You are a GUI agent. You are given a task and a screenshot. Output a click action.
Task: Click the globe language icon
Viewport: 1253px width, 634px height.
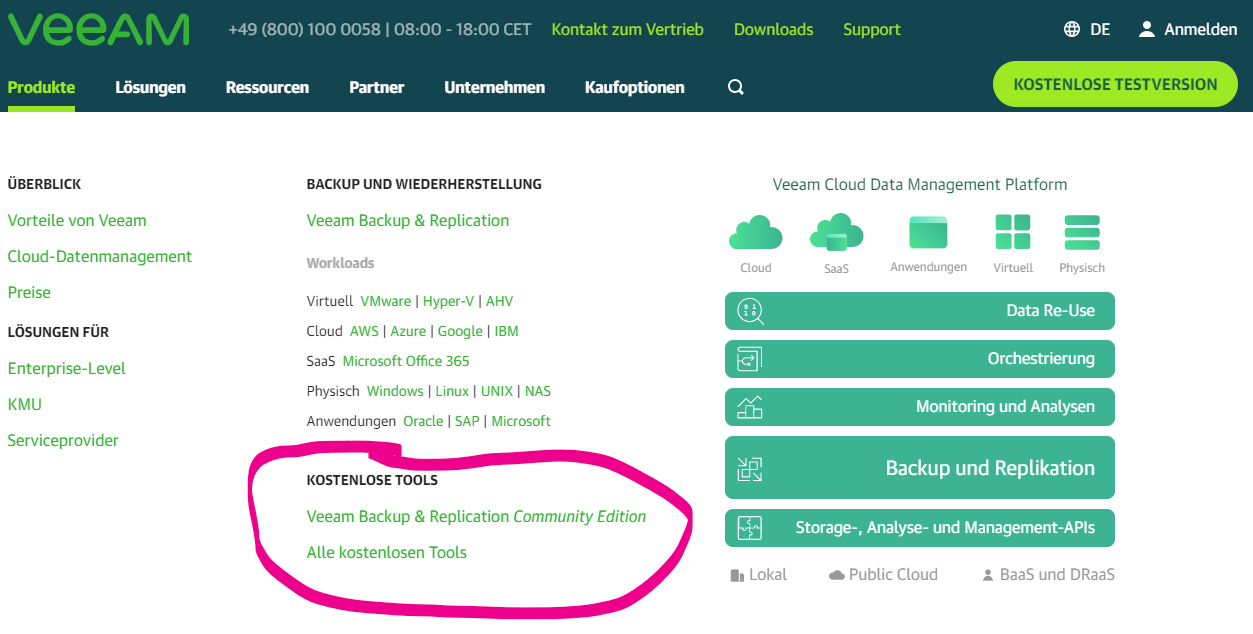(x=1072, y=29)
